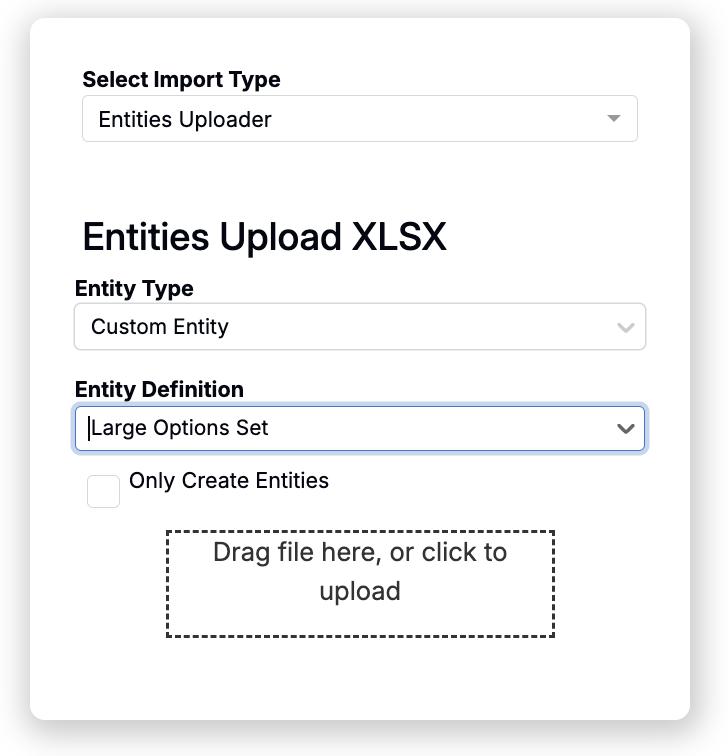Click the Entity Type chevron icon
Image resolution: width=728 pixels, height=756 pixels.
click(626, 327)
